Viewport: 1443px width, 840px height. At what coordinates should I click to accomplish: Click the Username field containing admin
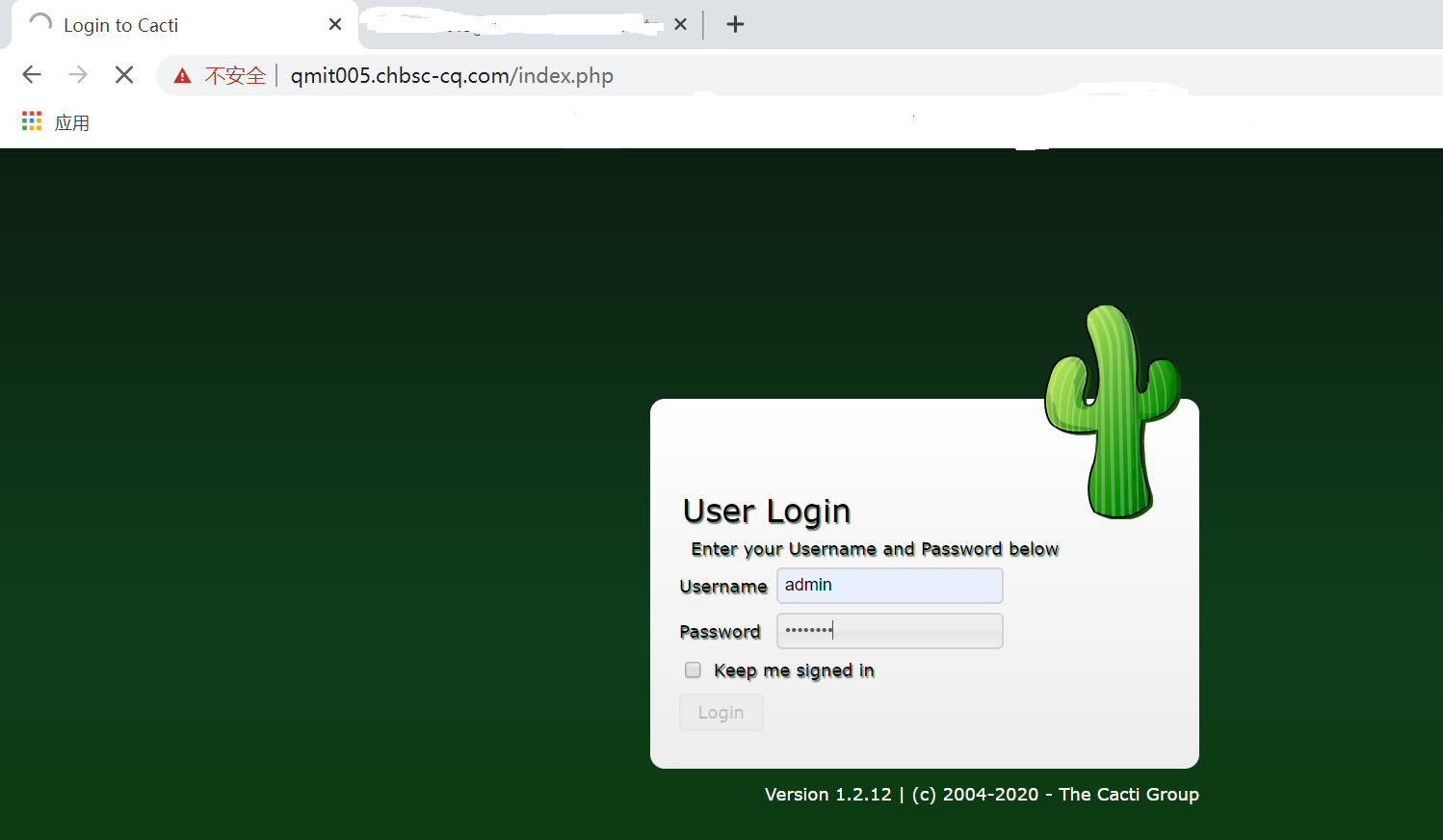[888, 585]
